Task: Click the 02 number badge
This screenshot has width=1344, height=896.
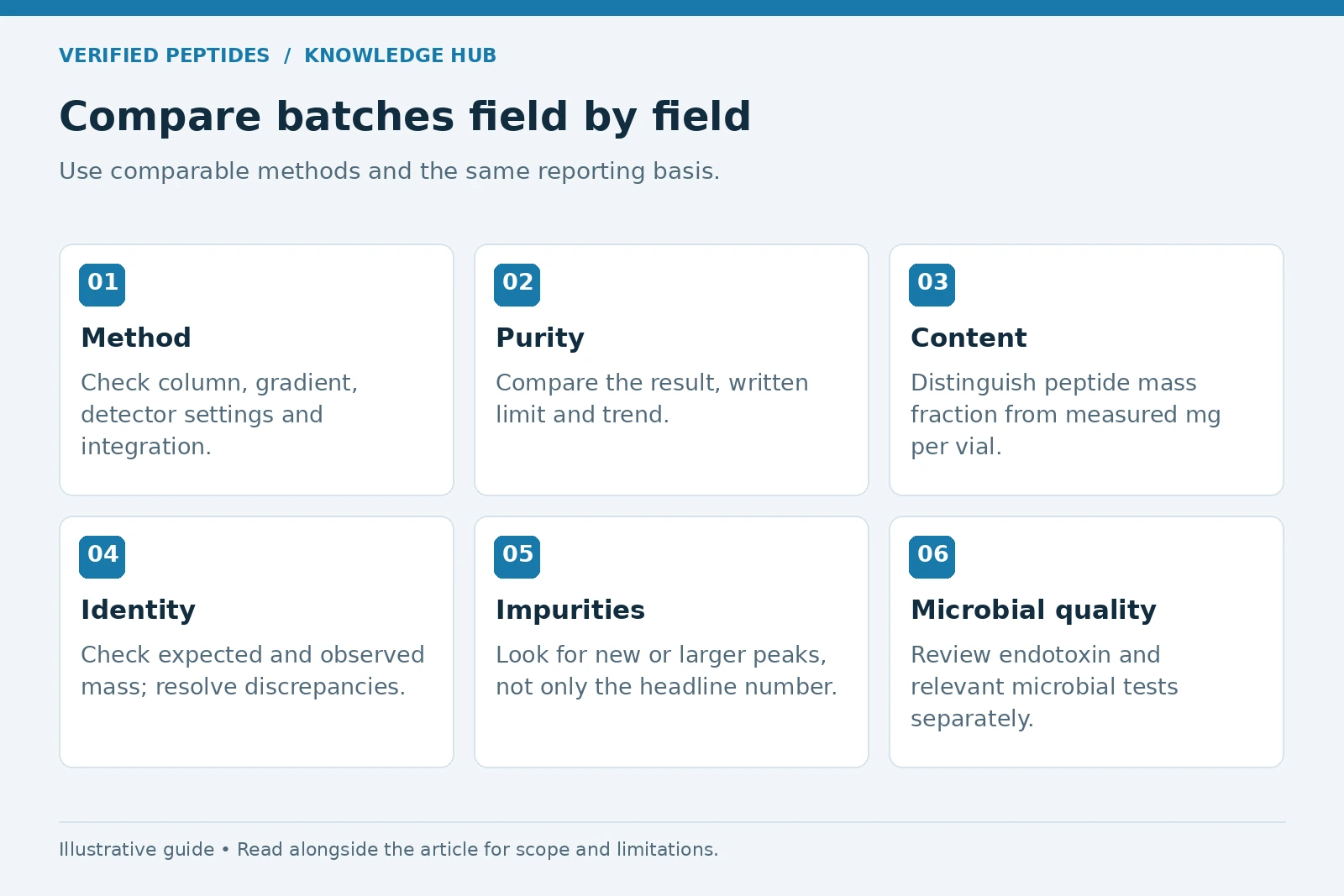Action: [x=517, y=285]
